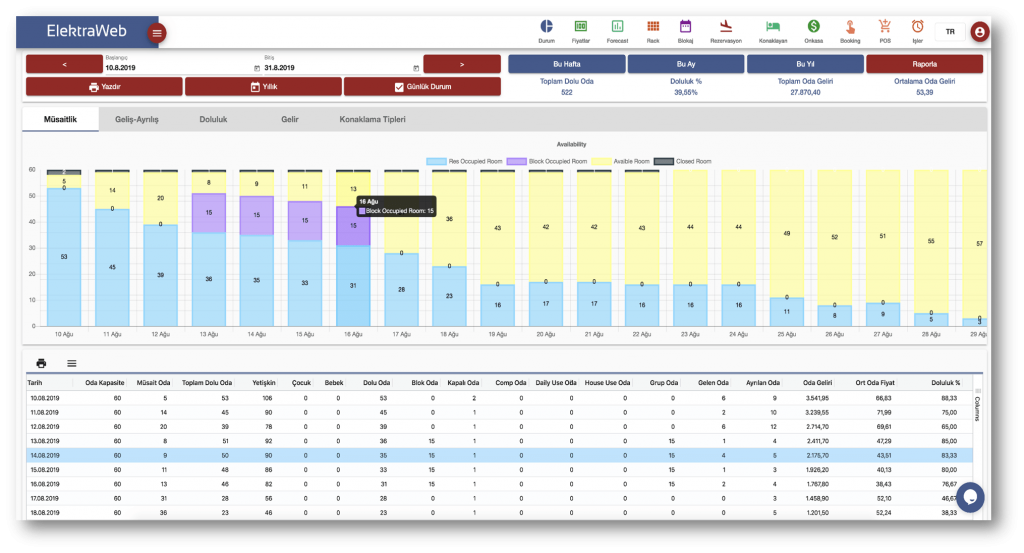Open the Rack grid icon

[x=653, y=28]
